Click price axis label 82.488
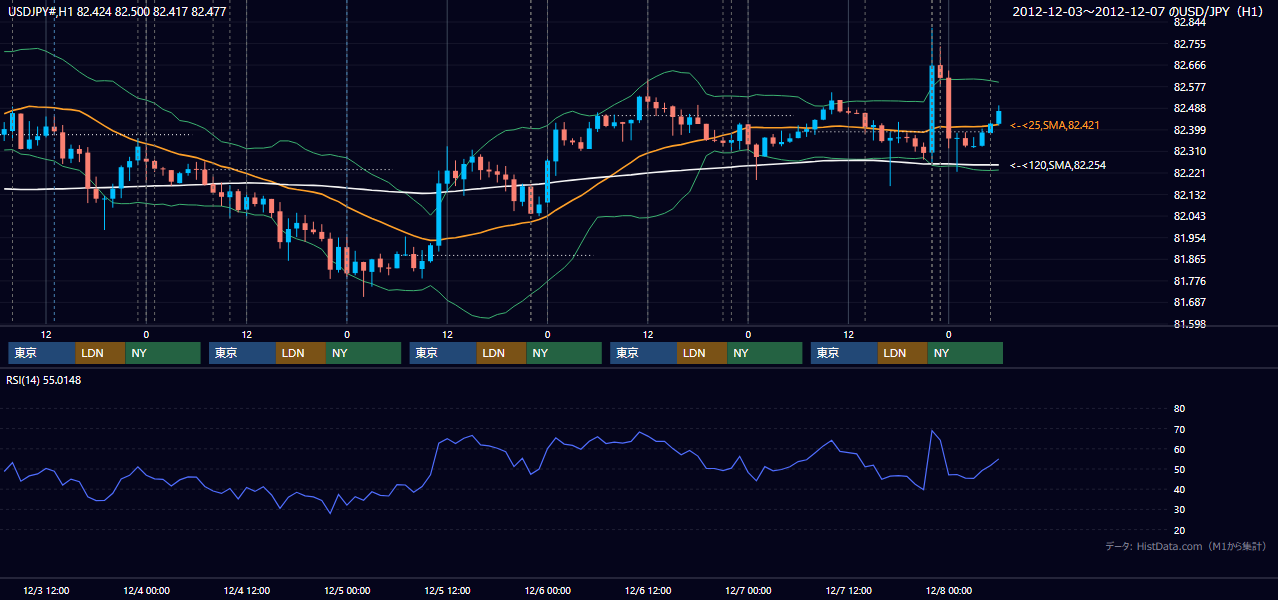Screen dimensions: 1278x600 coord(1189,108)
